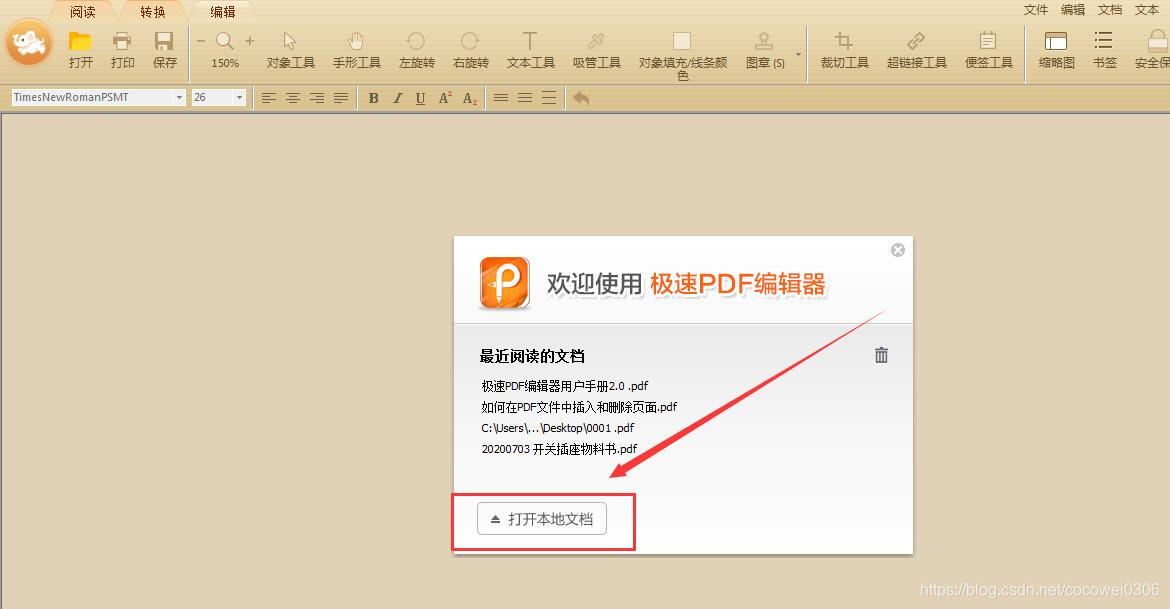Close the welcome dialog
The height and width of the screenshot is (609, 1170).
[898, 250]
